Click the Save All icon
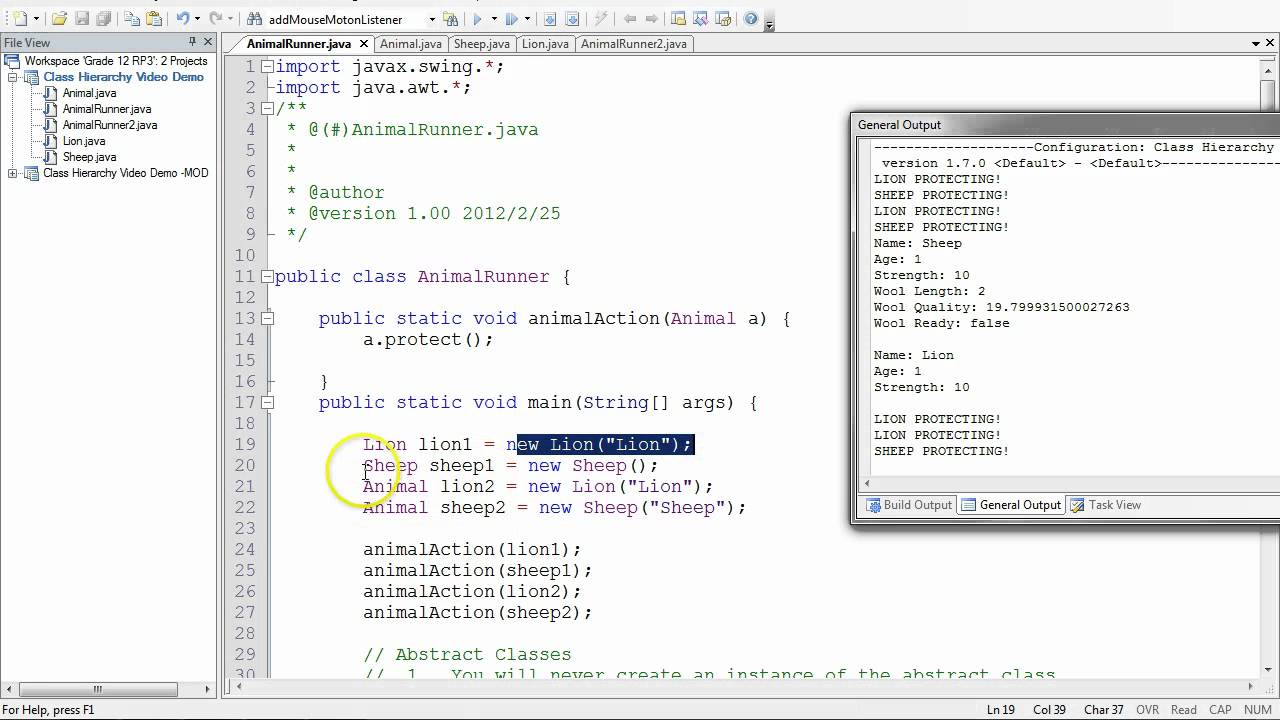 click(104, 19)
